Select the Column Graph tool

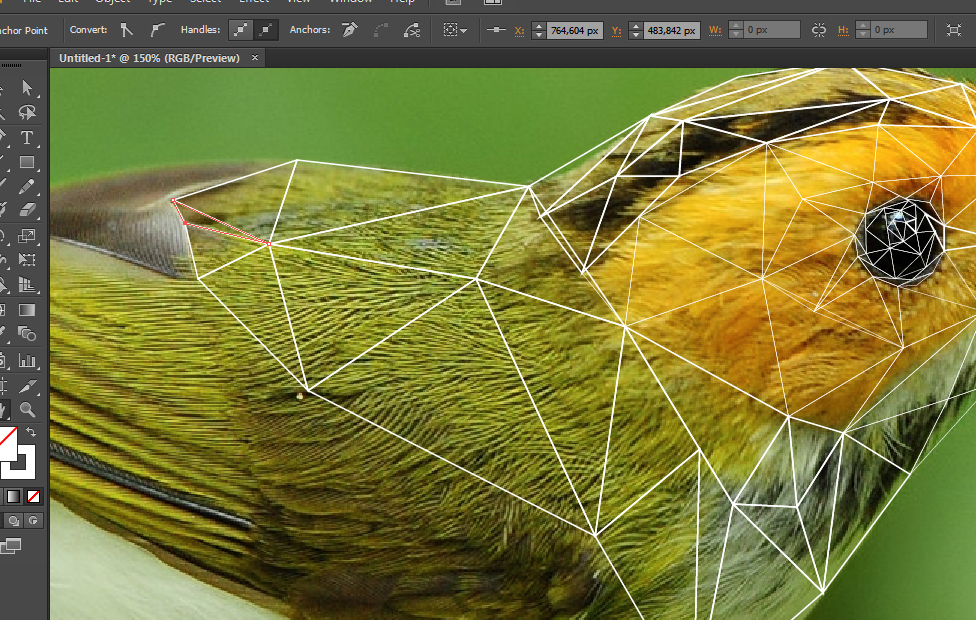(x=27, y=360)
